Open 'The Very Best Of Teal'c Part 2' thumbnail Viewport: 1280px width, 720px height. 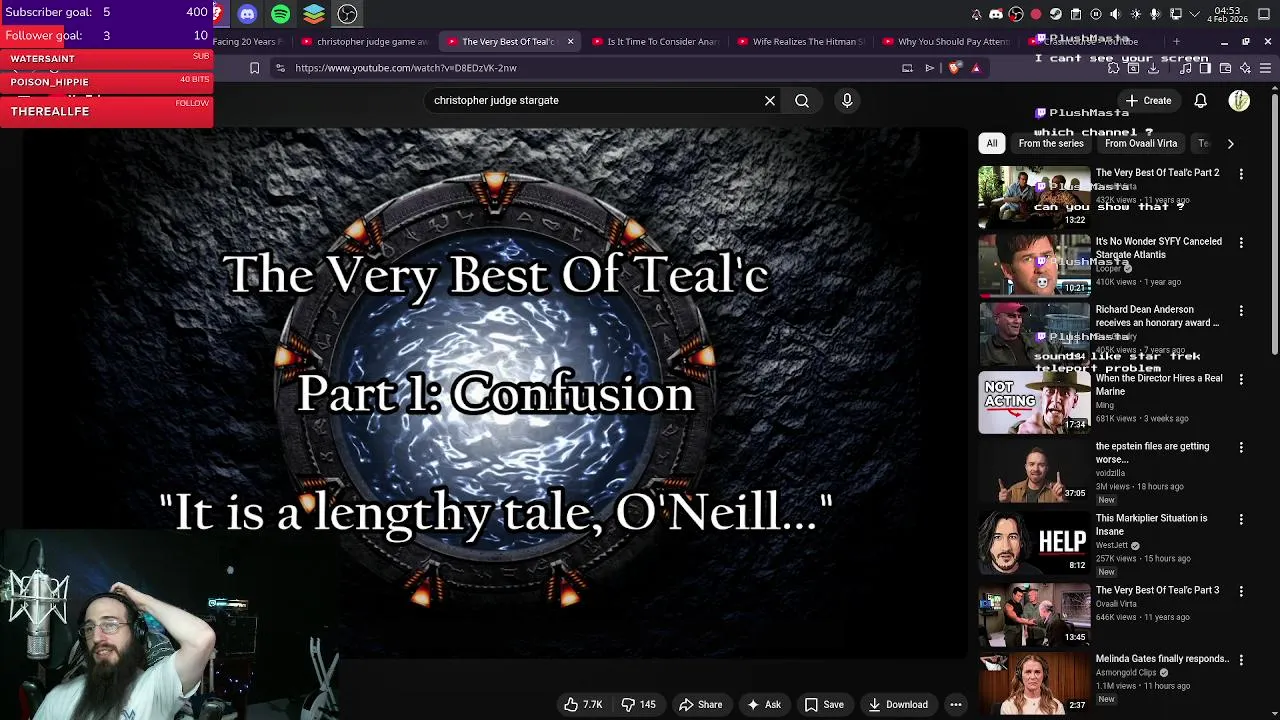point(1034,197)
